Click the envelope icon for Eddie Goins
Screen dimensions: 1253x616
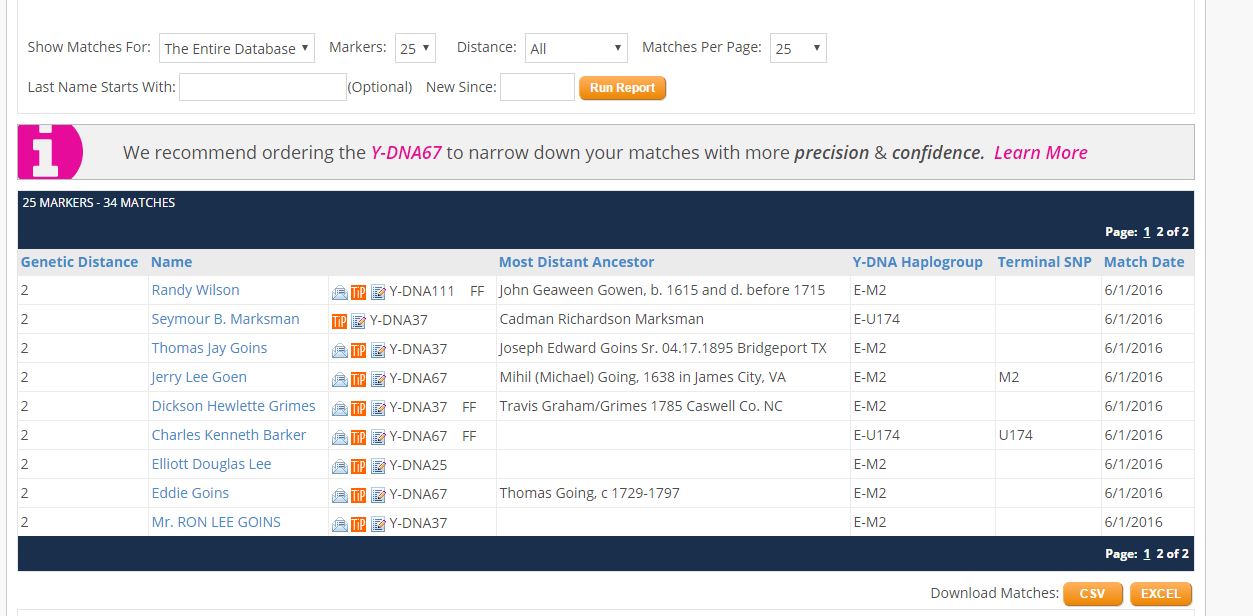tap(340, 495)
